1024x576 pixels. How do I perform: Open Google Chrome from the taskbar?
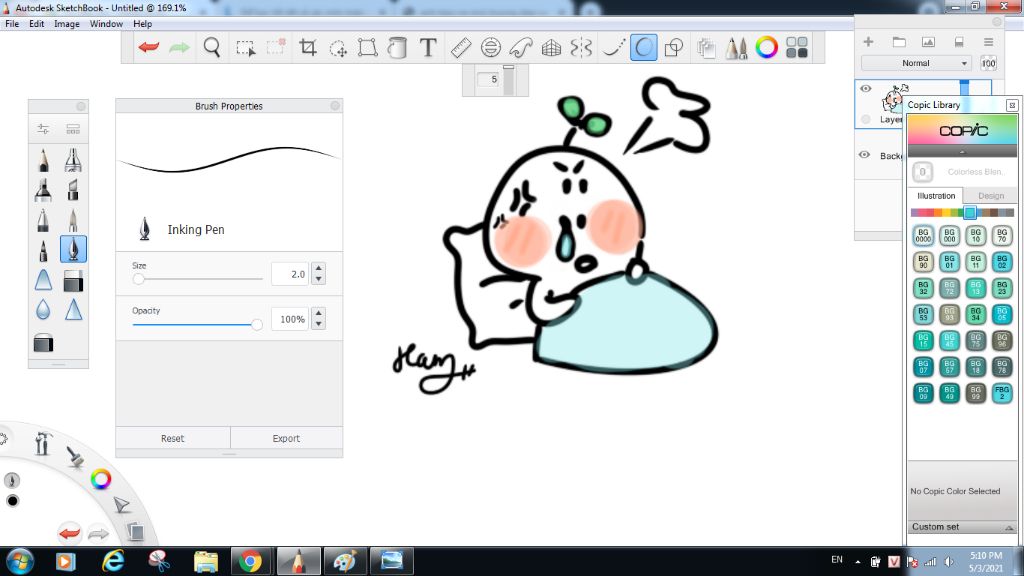point(250,562)
